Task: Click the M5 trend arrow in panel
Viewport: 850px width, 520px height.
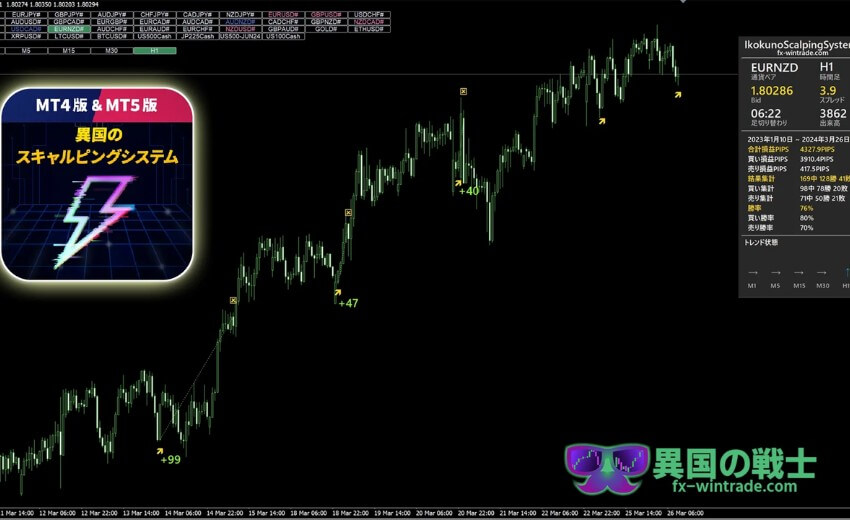Action: point(776,273)
